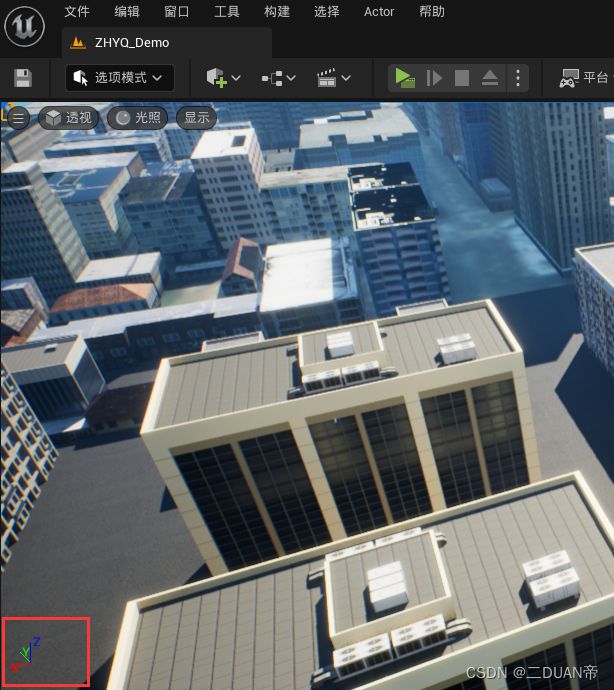Click the frame skip button
614x690 pixels.
tap(434, 78)
